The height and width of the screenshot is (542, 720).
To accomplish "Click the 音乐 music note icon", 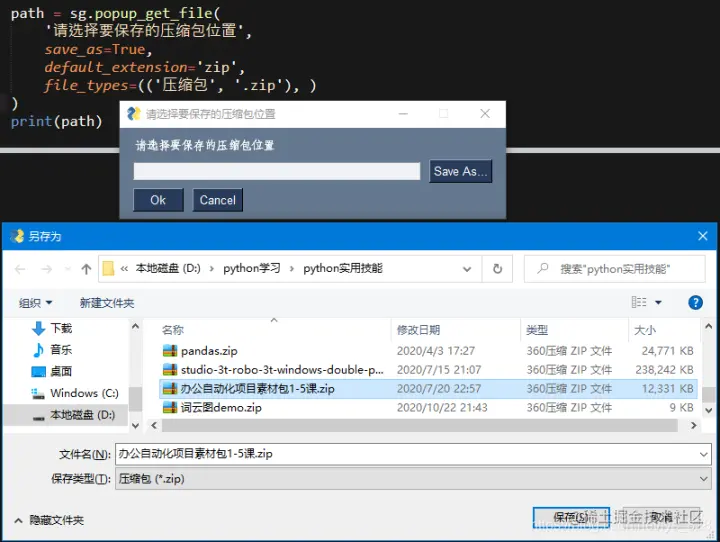I will tap(39, 350).
